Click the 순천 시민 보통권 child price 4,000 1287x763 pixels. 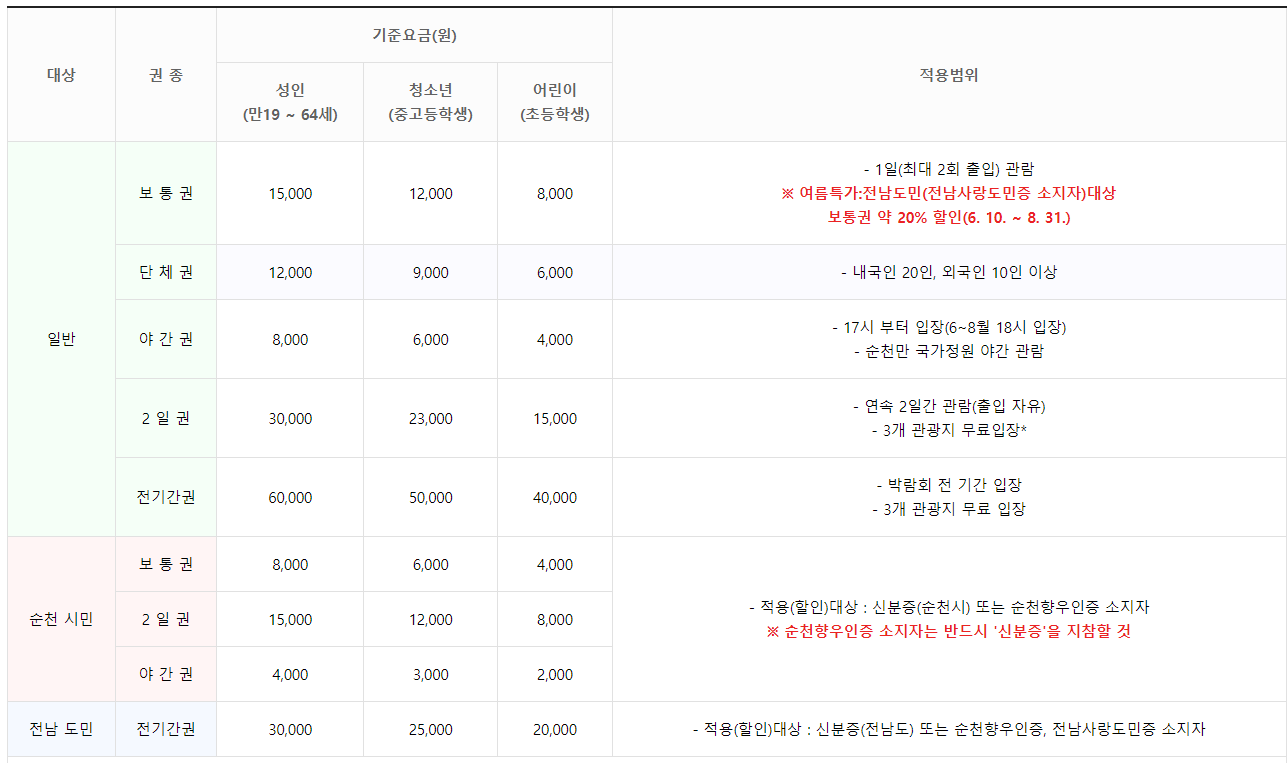pos(555,564)
